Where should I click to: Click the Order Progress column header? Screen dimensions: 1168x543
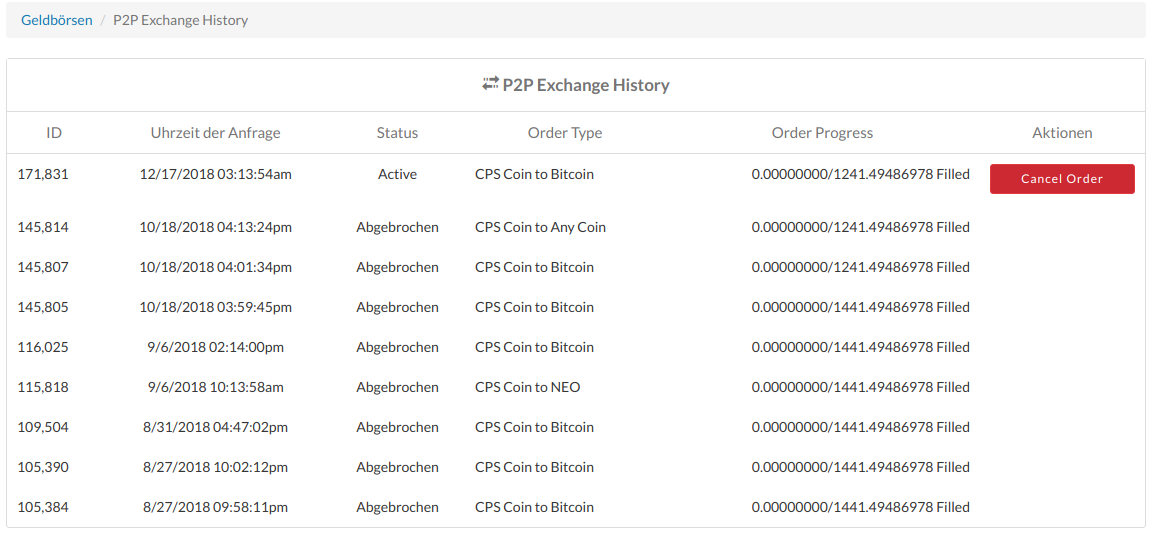822,133
